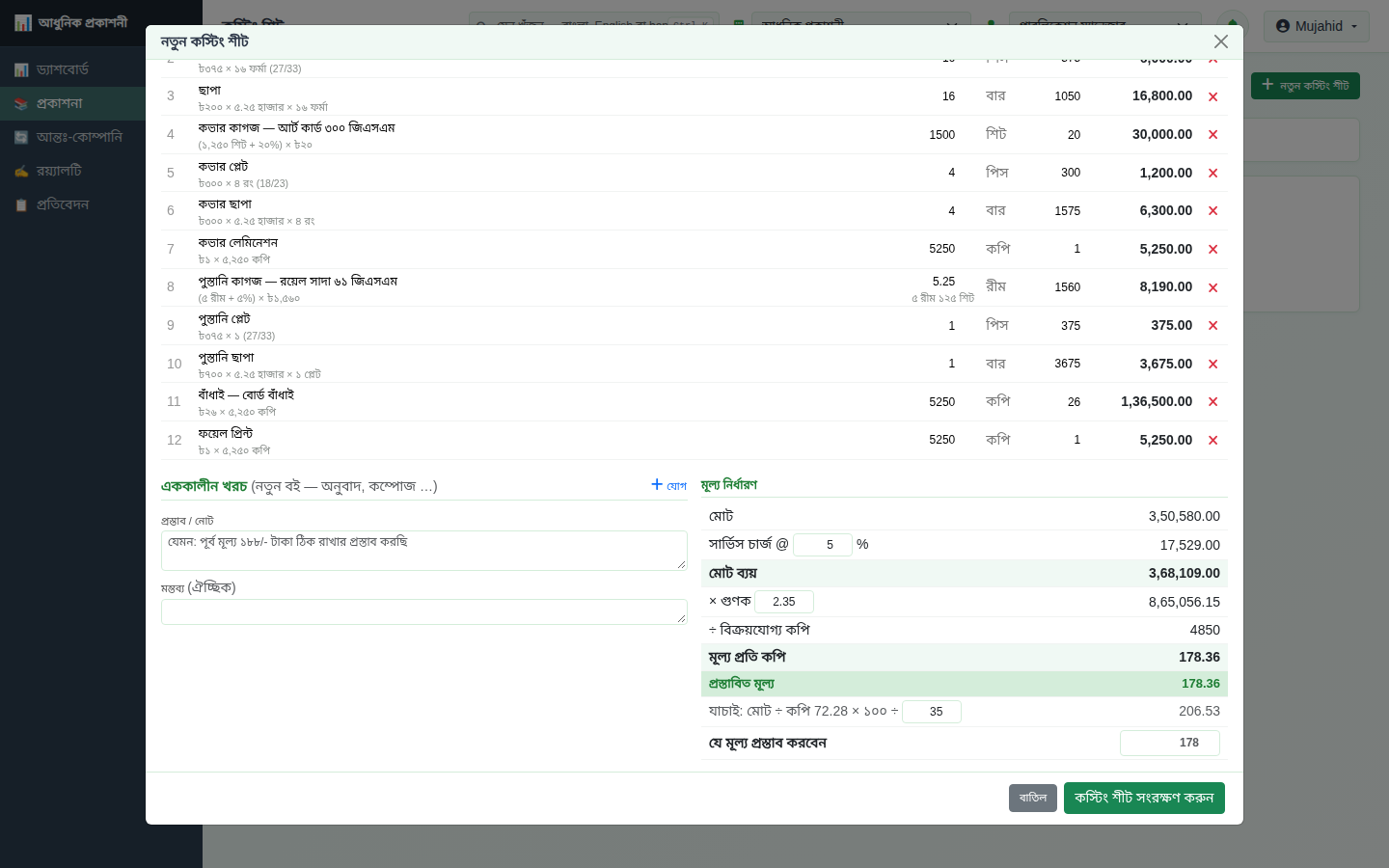This screenshot has height=868, width=1389.
Task: Open the Mujahid user dropdown
Action: point(1316,26)
